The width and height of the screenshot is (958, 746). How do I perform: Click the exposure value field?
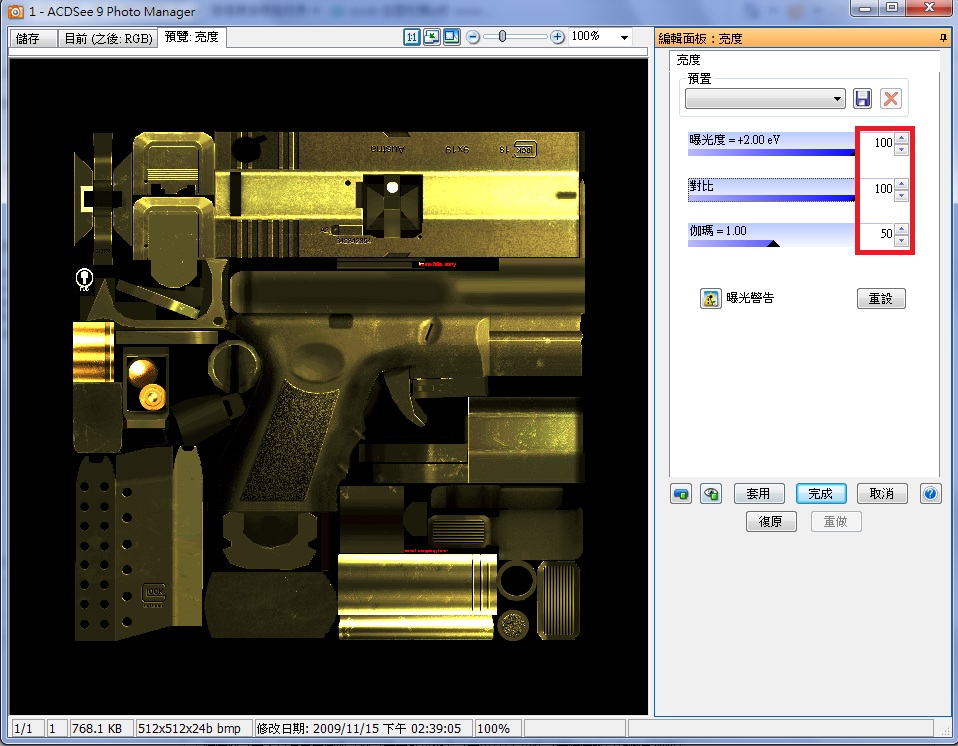(x=877, y=143)
